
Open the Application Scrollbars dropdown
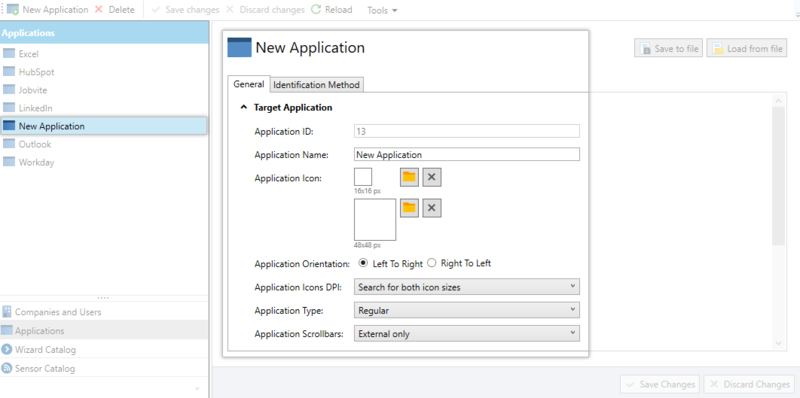pos(467,334)
